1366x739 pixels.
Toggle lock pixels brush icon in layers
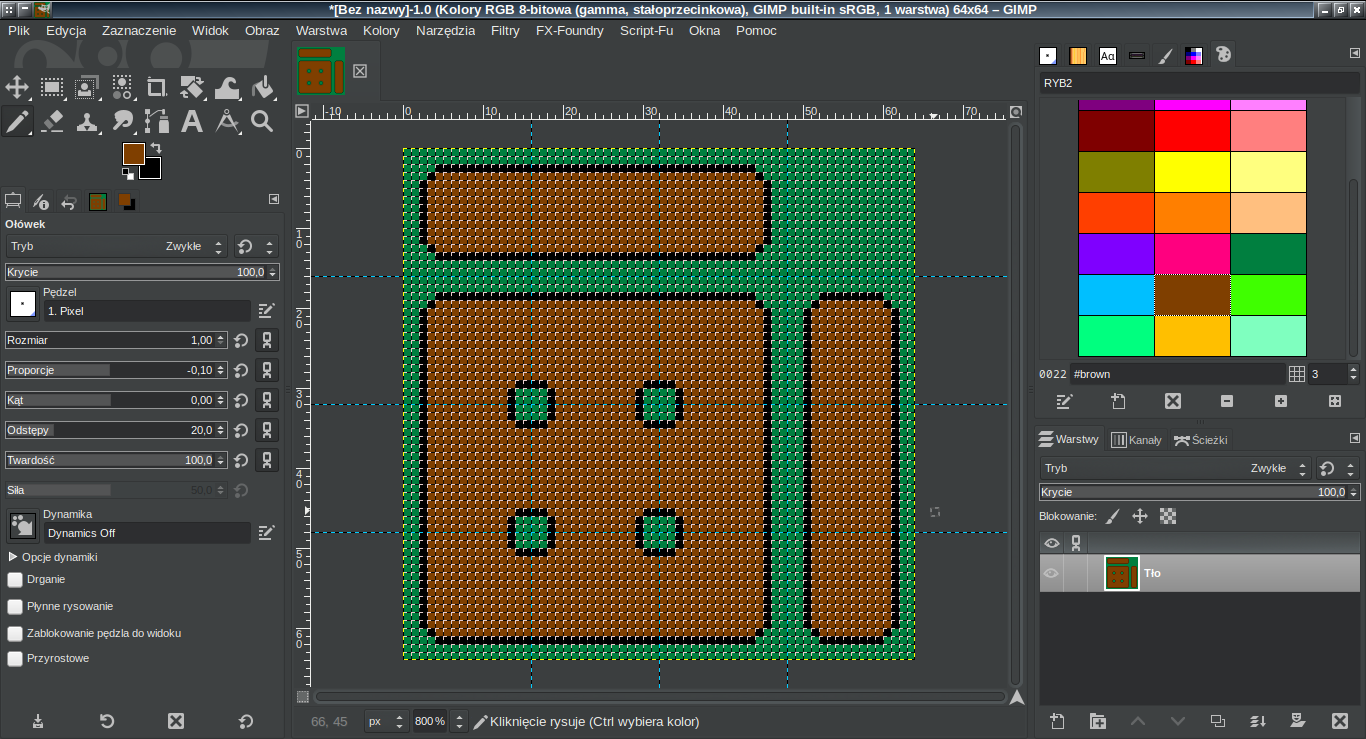pyautogui.click(x=1113, y=516)
